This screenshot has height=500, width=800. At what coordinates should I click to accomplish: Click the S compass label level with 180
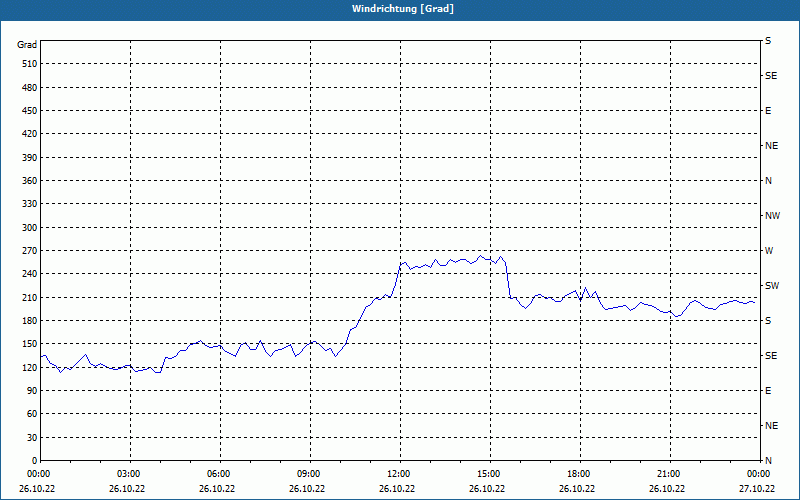768,321
